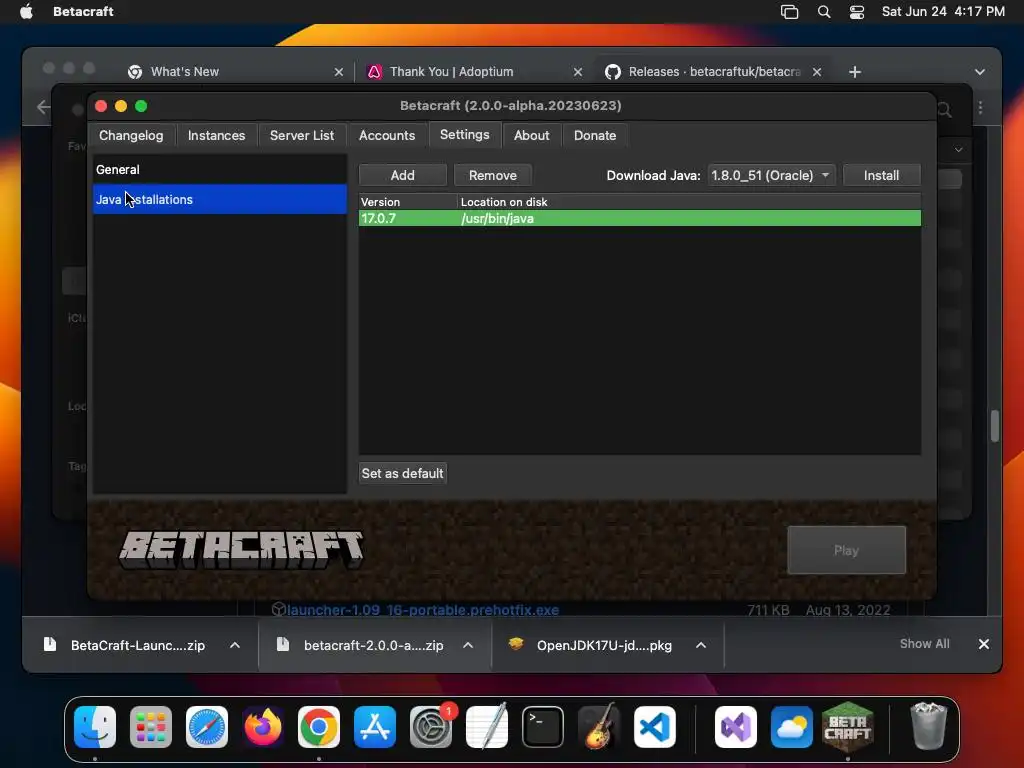Click the Location on disk column header
The width and height of the screenshot is (1024, 768).
click(x=689, y=202)
